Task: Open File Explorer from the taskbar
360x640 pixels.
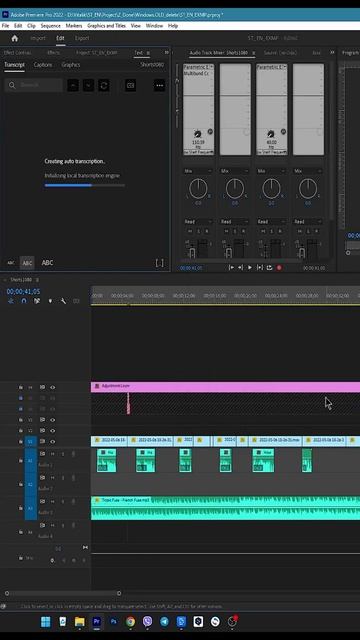Action: coord(80,622)
